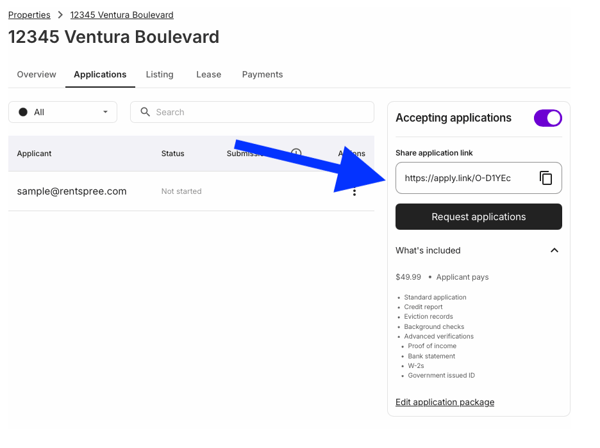Click the black status dot in the All filter

[23, 112]
